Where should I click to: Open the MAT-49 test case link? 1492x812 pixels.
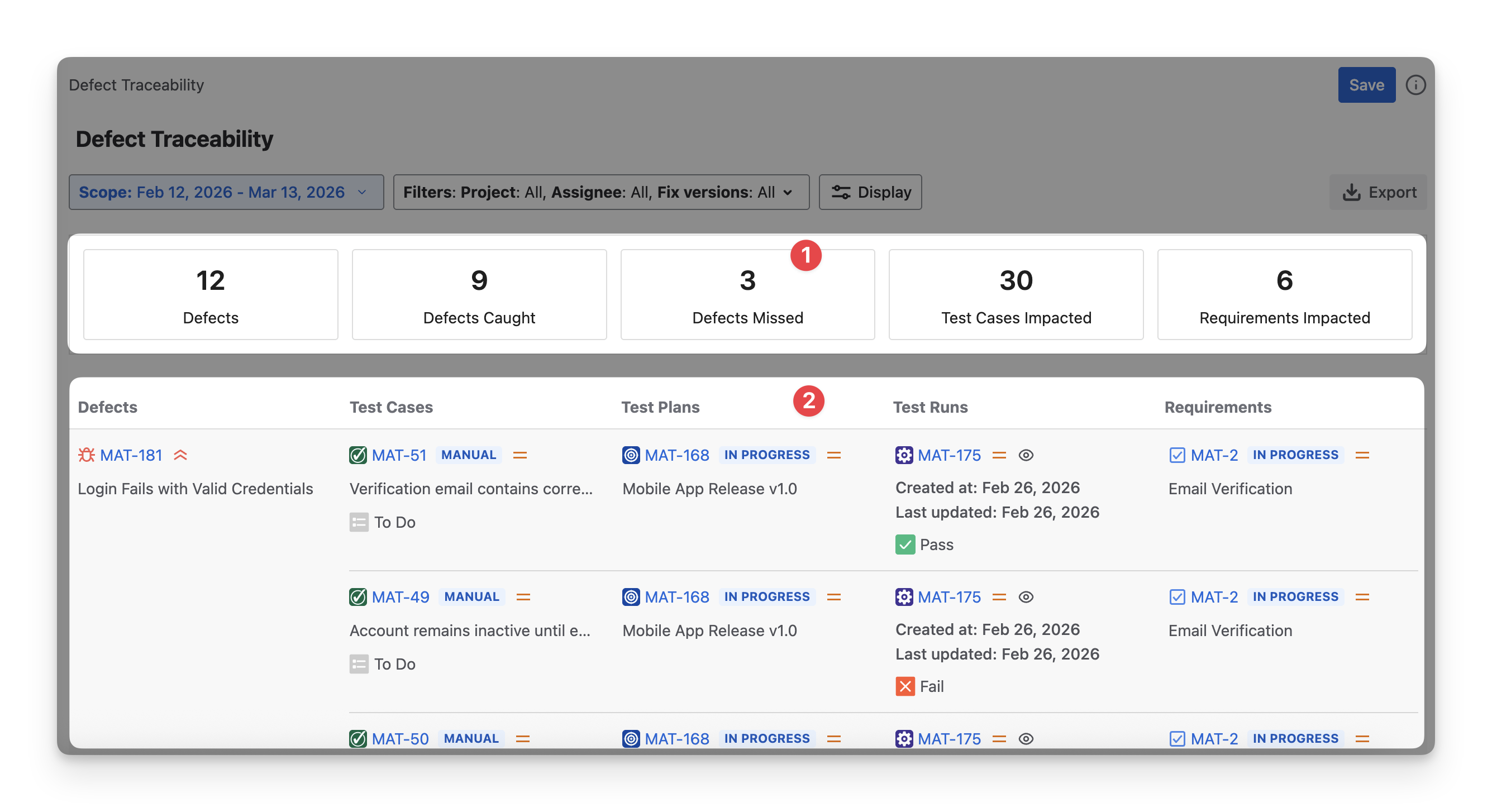point(400,597)
